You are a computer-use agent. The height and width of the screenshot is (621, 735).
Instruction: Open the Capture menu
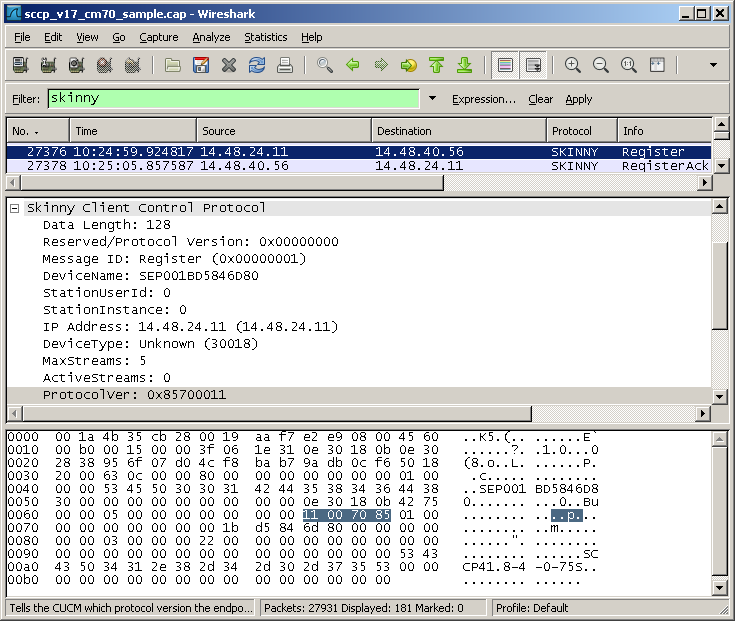[158, 37]
